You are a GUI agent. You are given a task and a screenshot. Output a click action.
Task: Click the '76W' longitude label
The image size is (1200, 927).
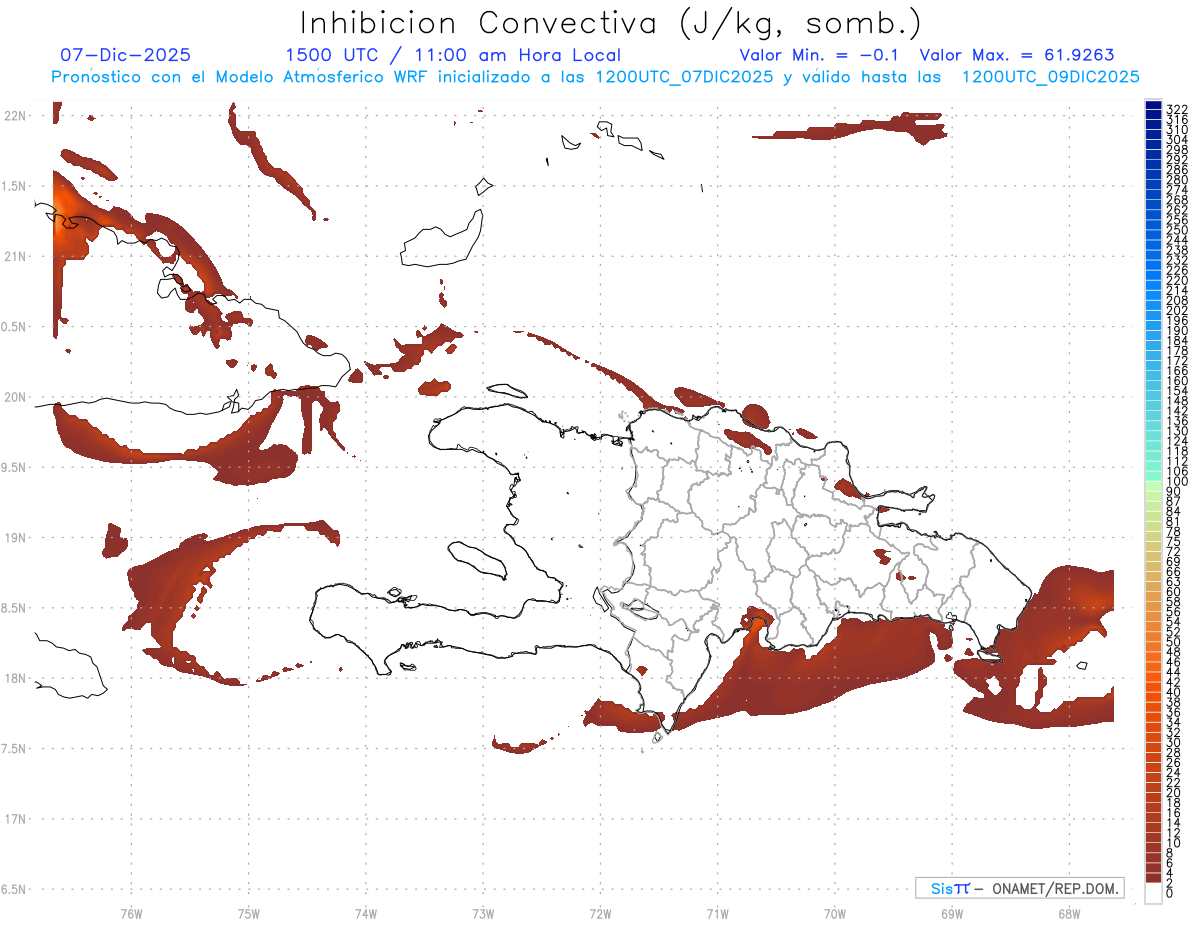pos(131,913)
